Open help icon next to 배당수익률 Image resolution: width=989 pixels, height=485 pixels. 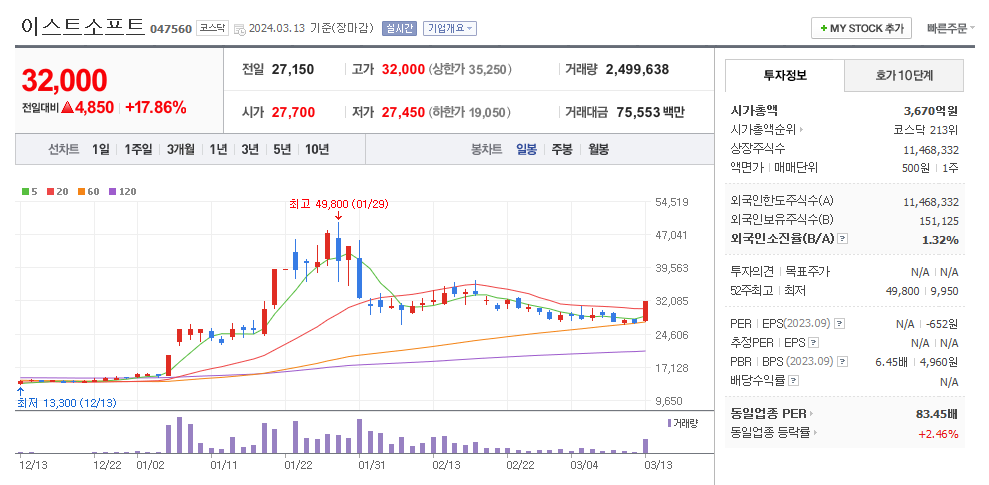(793, 380)
